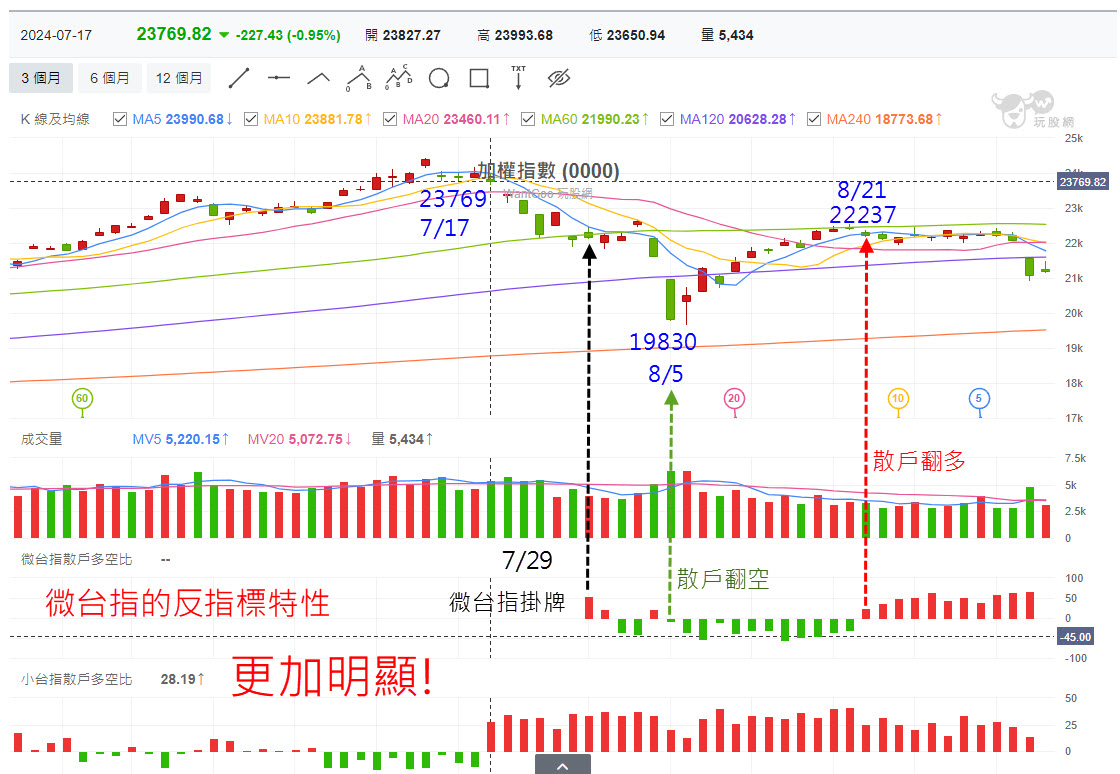The height and width of the screenshot is (774, 1120).
Task: Select the trend line drawing tool
Action: tap(239, 78)
